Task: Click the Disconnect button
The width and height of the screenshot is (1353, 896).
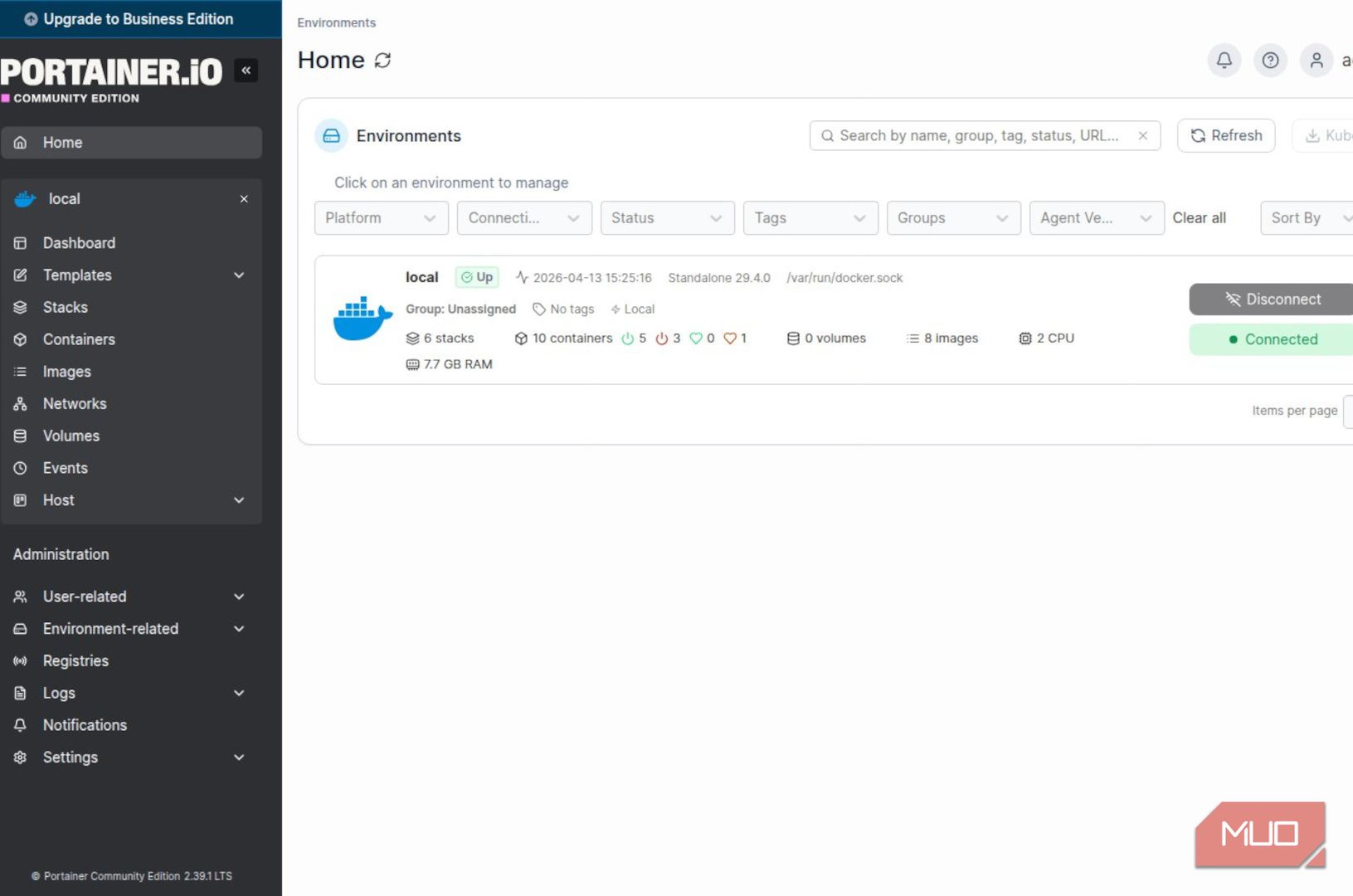Action: (x=1271, y=299)
